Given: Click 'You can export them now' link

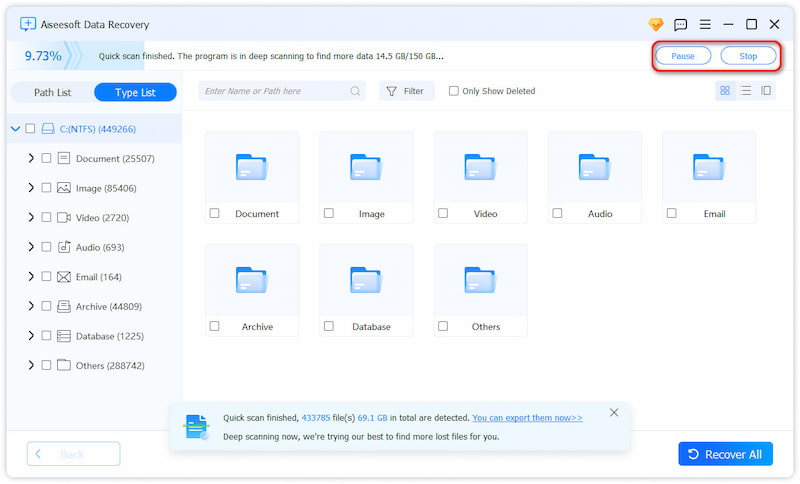Looking at the screenshot, I should click(527, 418).
